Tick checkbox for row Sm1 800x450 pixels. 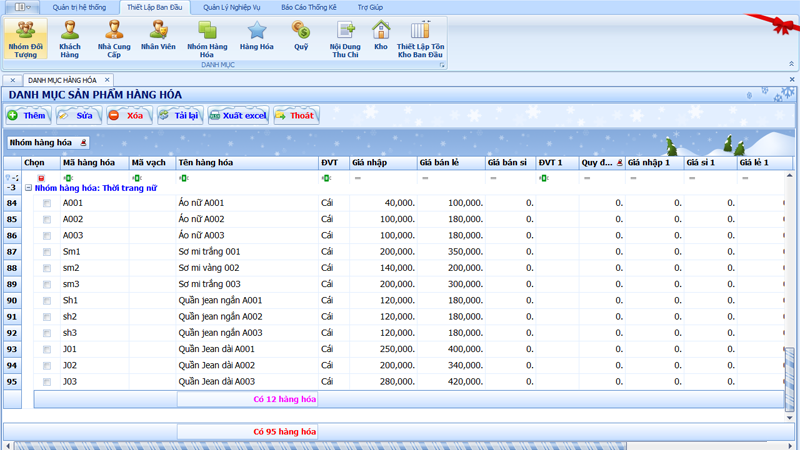(x=47, y=252)
